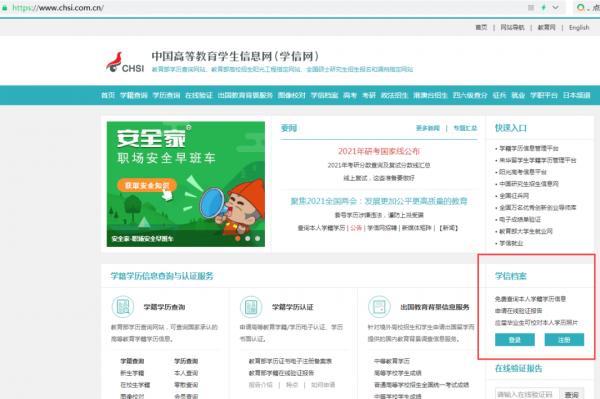This screenshot has height=399, width=600.
Task: Open 学信就业 quick link
Action: coord(511,243)
